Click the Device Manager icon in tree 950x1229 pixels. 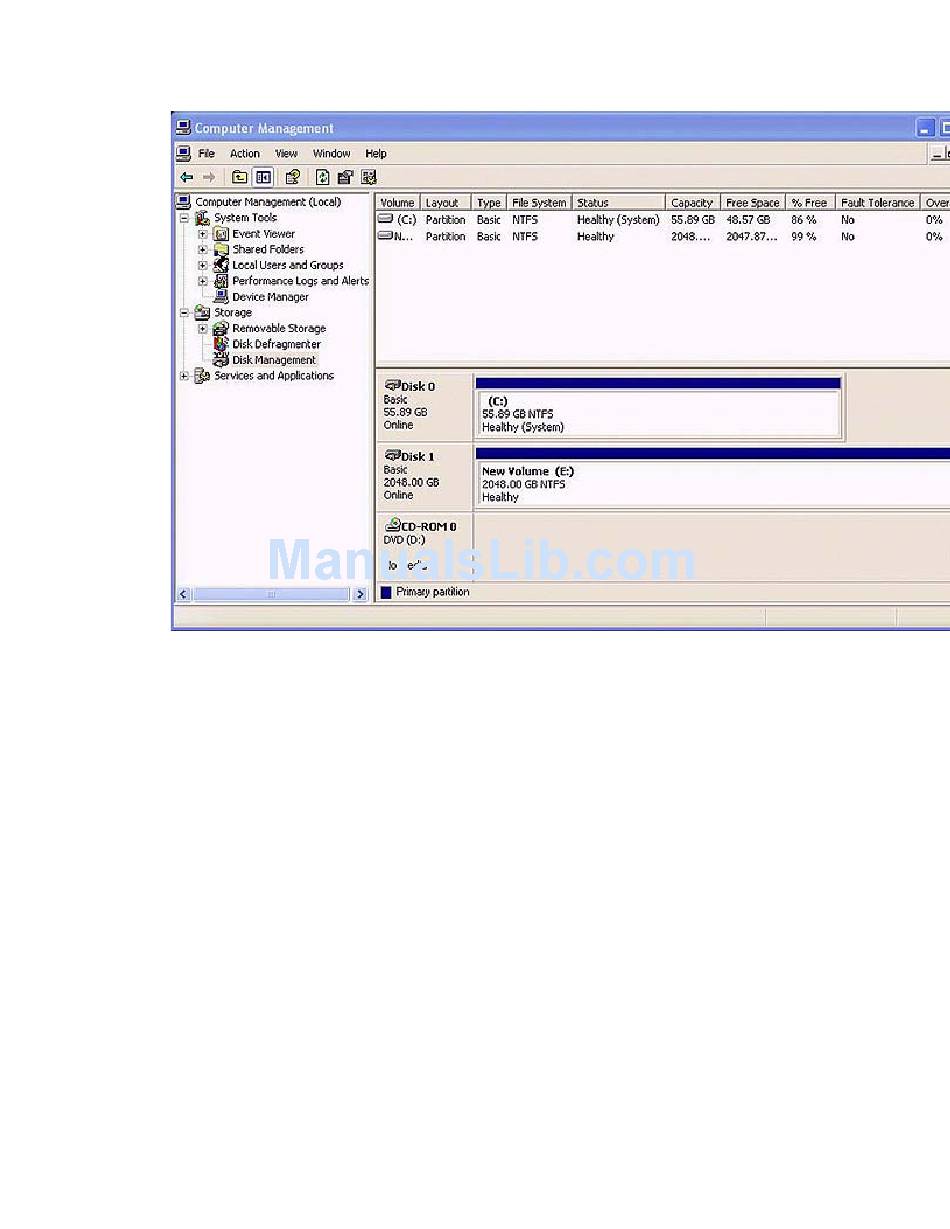pyautogui.click(x=222, y=297)
